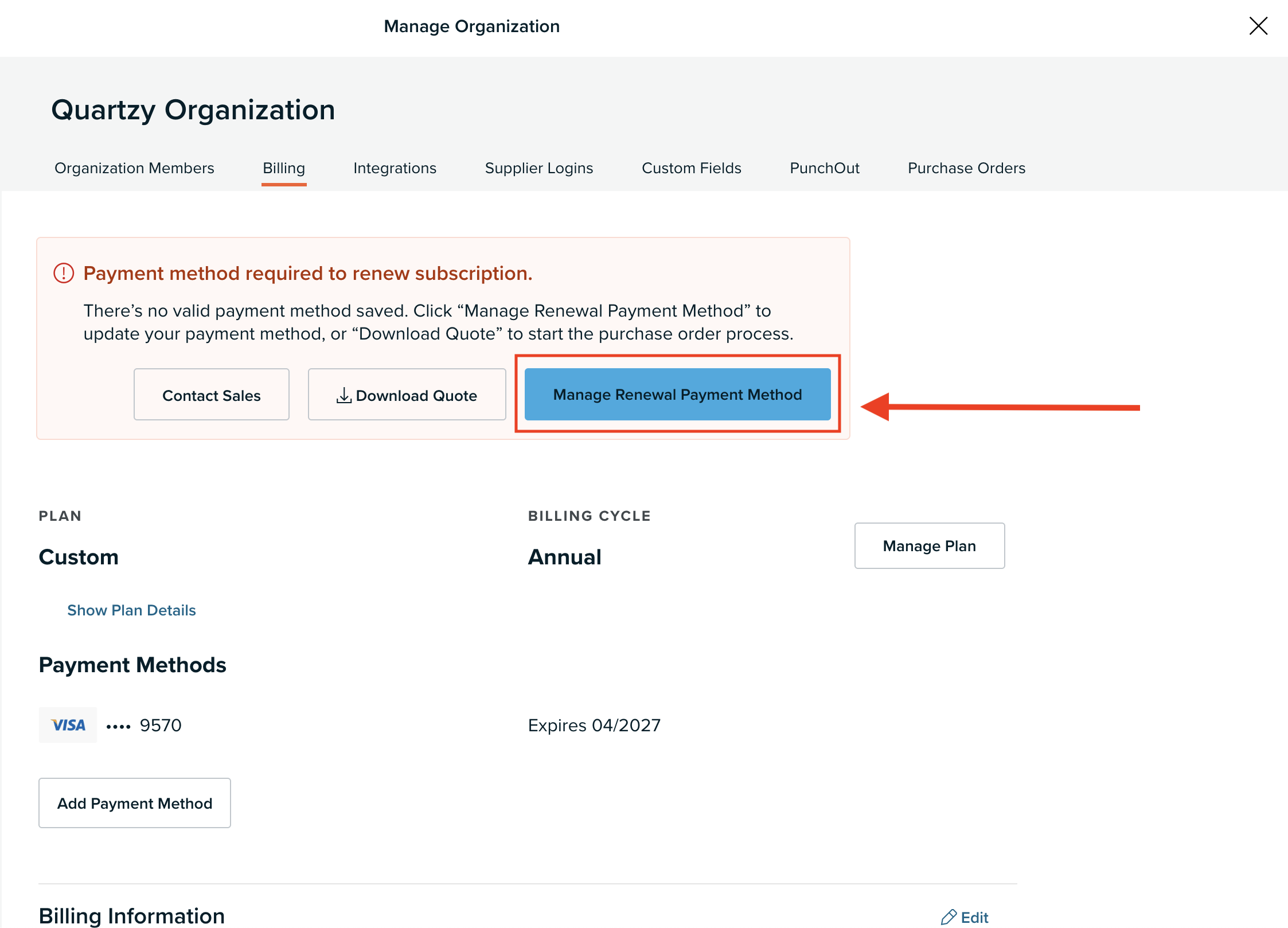
Task: Click the BILLING CYCLE label
Action: (x=590, y=516)
